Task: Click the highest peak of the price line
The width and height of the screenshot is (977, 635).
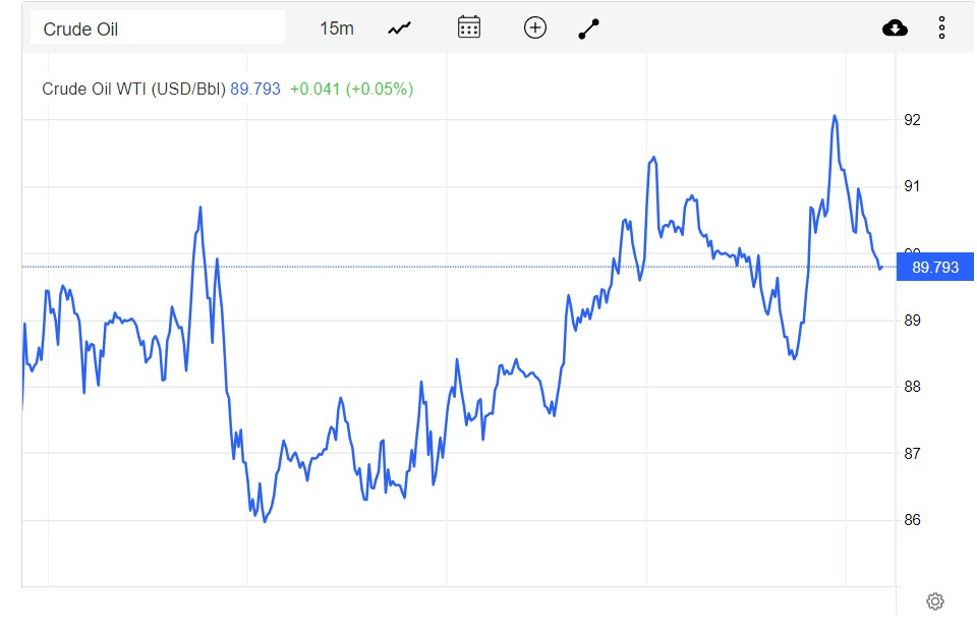Action: 834,117
